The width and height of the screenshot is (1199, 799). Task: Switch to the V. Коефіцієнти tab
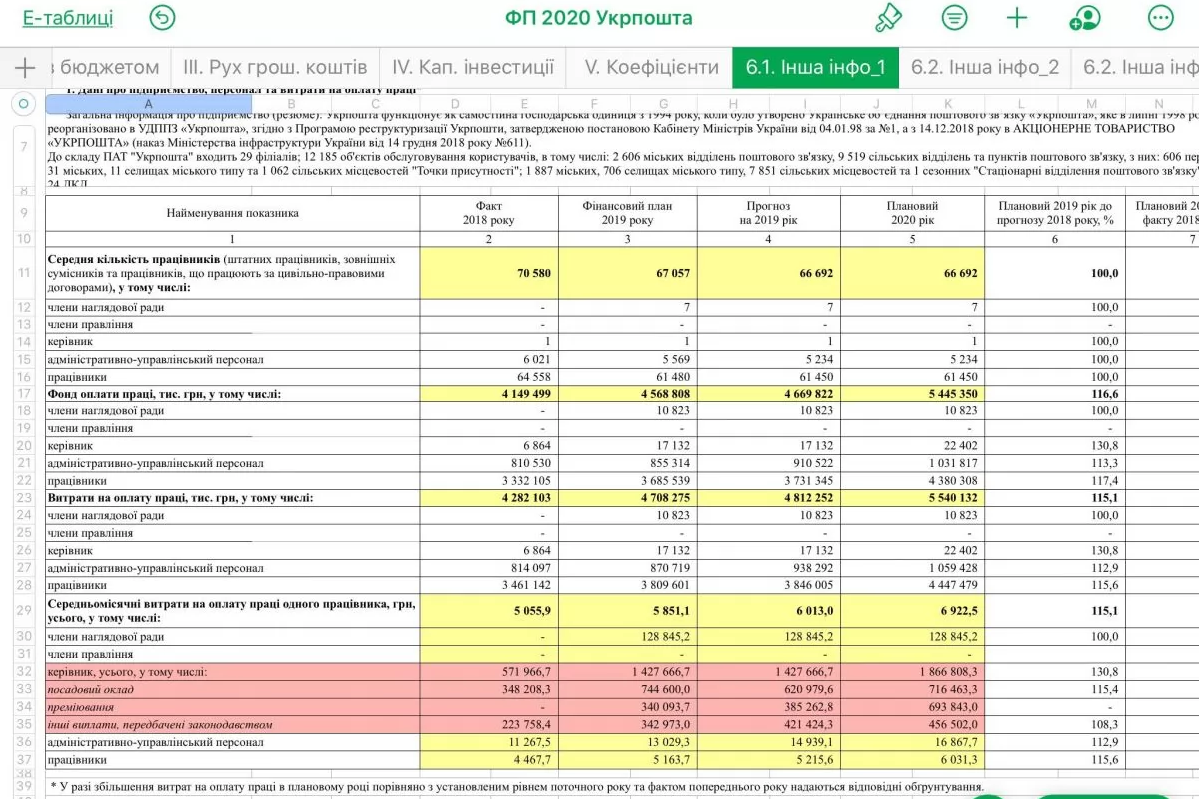[651, 68]
